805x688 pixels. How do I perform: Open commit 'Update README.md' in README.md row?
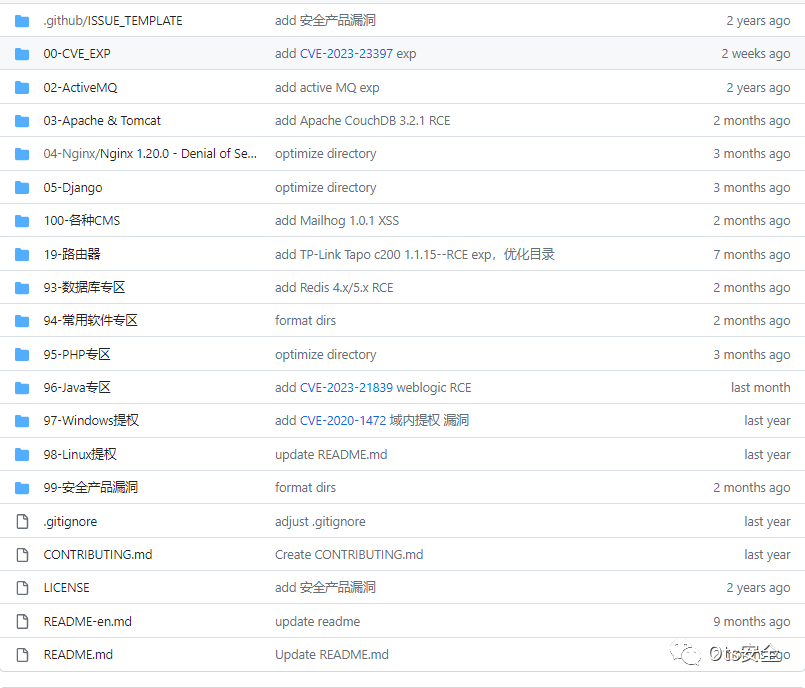pyautogui.click(x=332, y=655)
